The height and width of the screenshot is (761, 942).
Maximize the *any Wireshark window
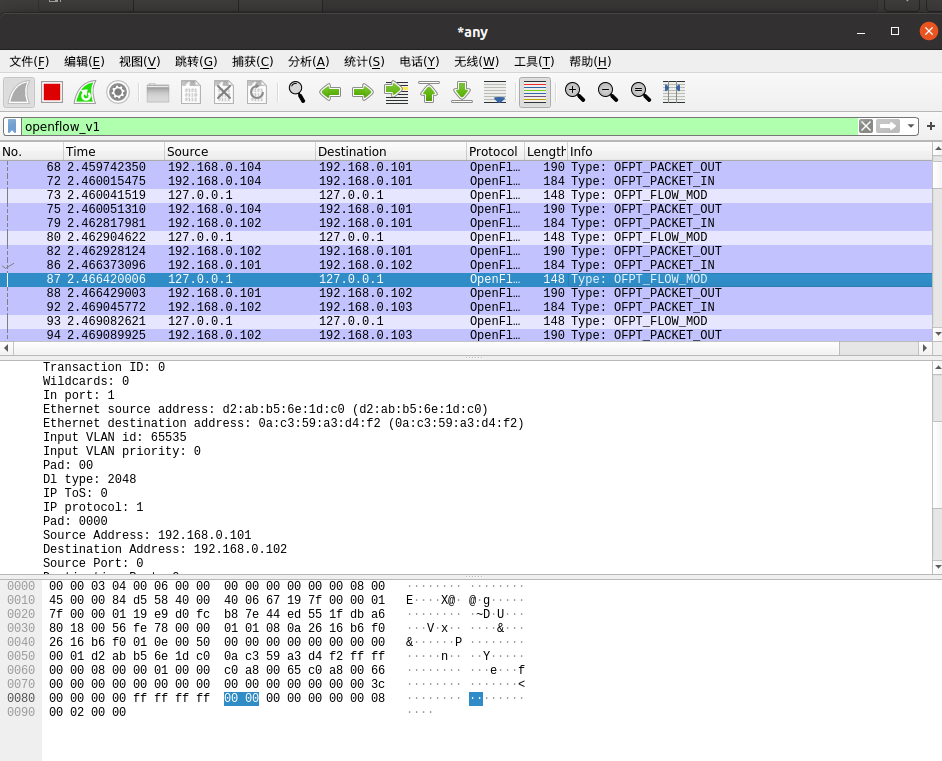pos(895,31)
